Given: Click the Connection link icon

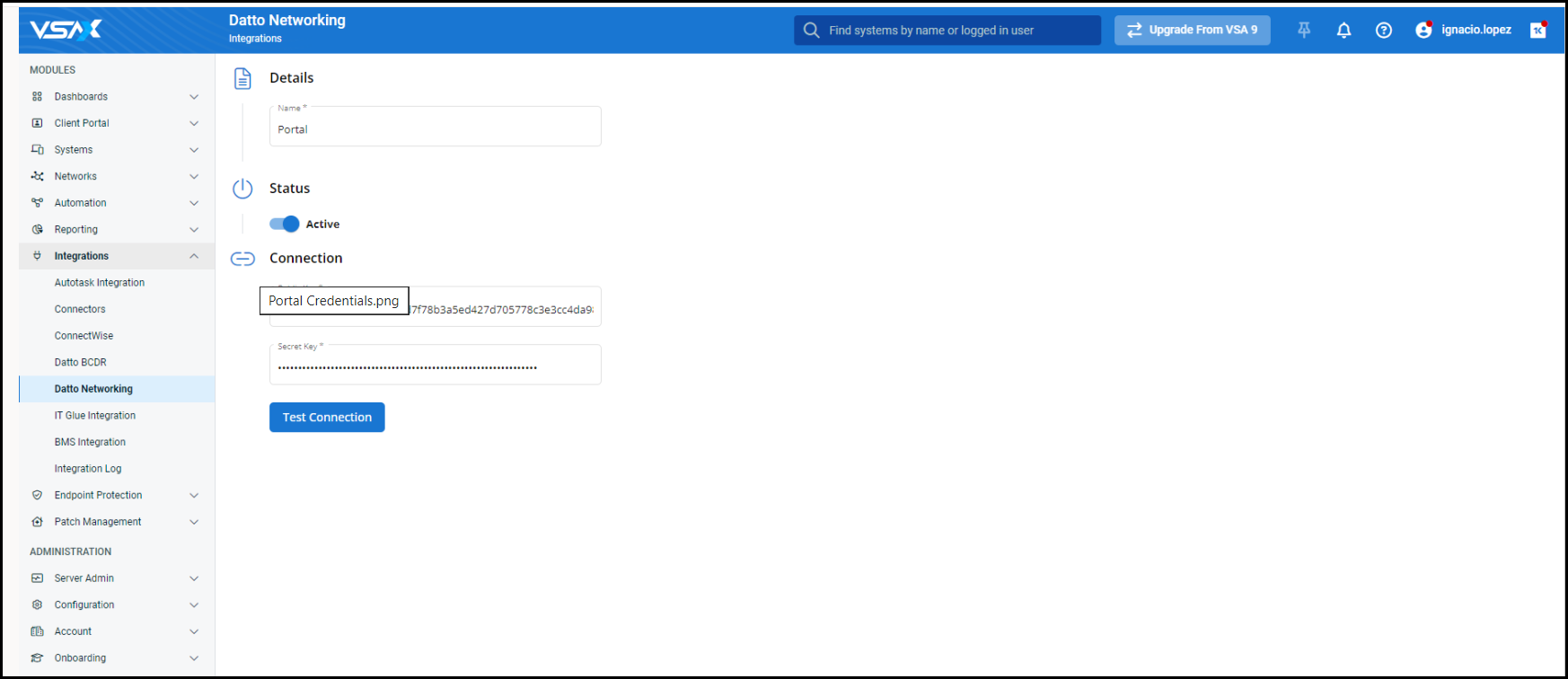Looking at the screenshot, I should pyautogui.click(x=242, y=259).
